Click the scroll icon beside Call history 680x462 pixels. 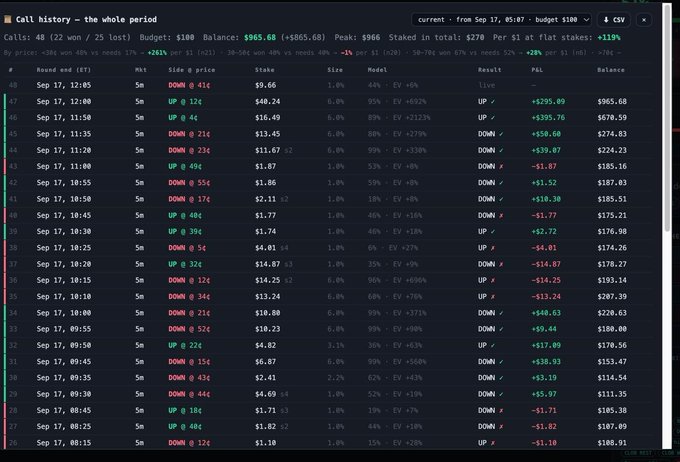[x=8, y=20]
